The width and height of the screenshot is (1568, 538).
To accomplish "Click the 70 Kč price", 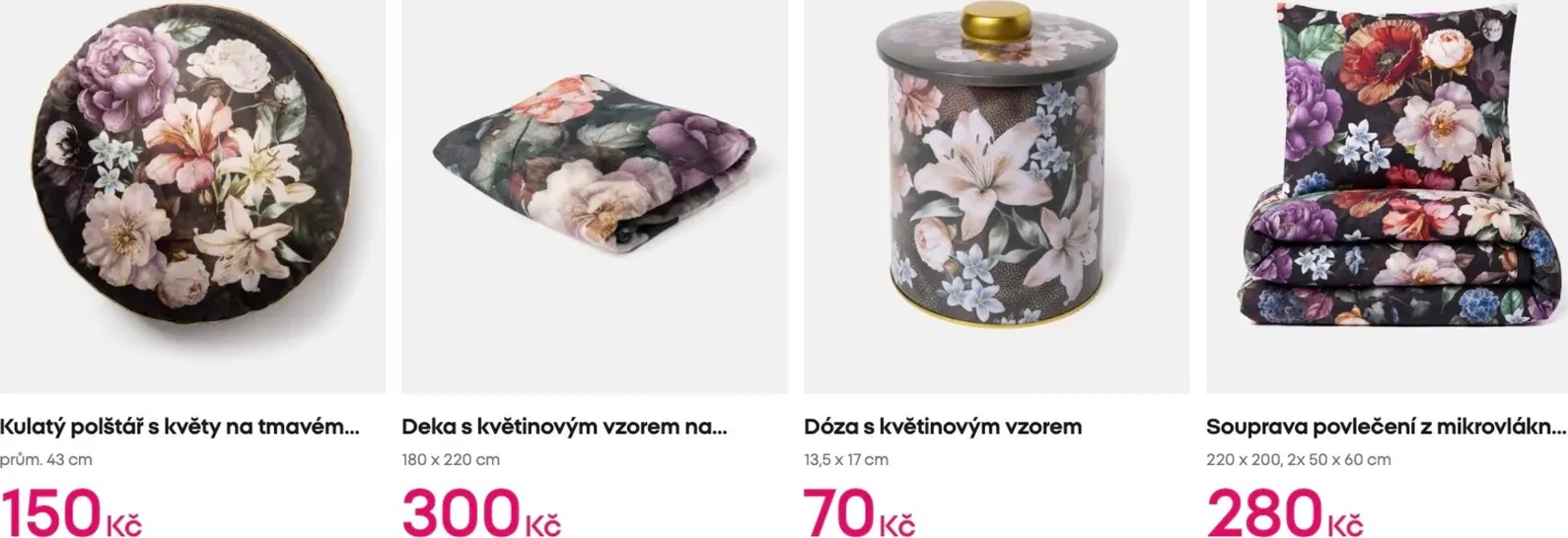I will point(859,513).
